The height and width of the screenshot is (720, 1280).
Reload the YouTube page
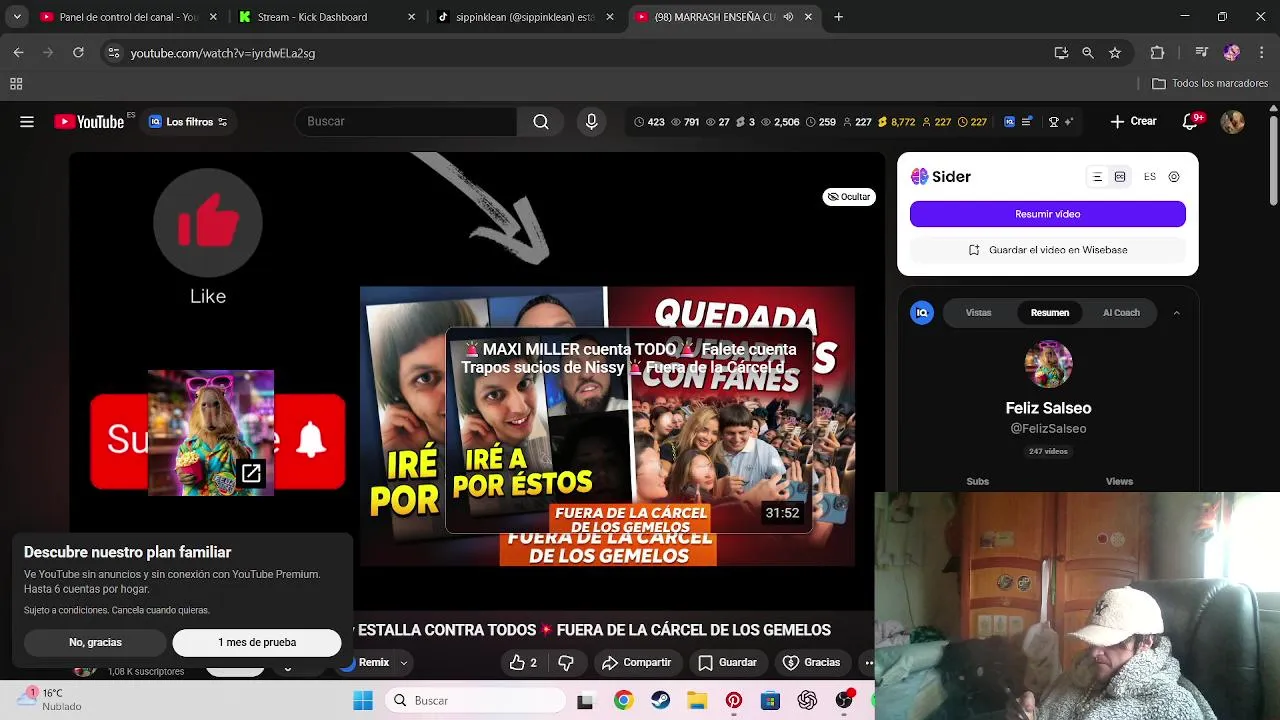(x=78, y=53)
